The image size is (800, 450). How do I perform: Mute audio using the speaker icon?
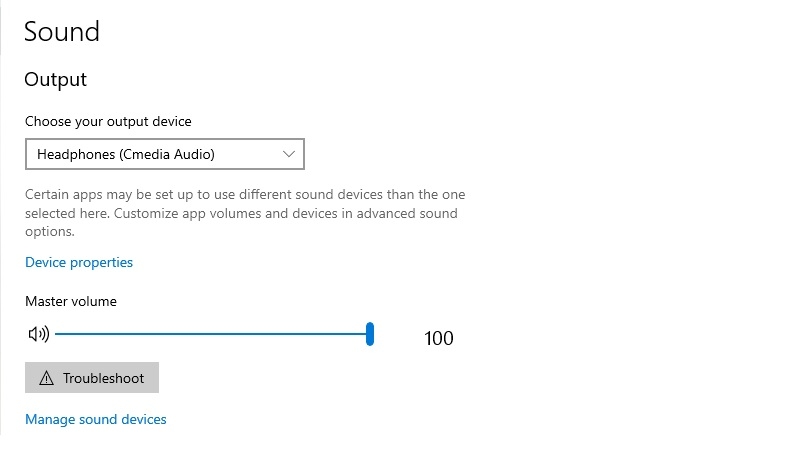pyautogui.click(x=38, y=334)
